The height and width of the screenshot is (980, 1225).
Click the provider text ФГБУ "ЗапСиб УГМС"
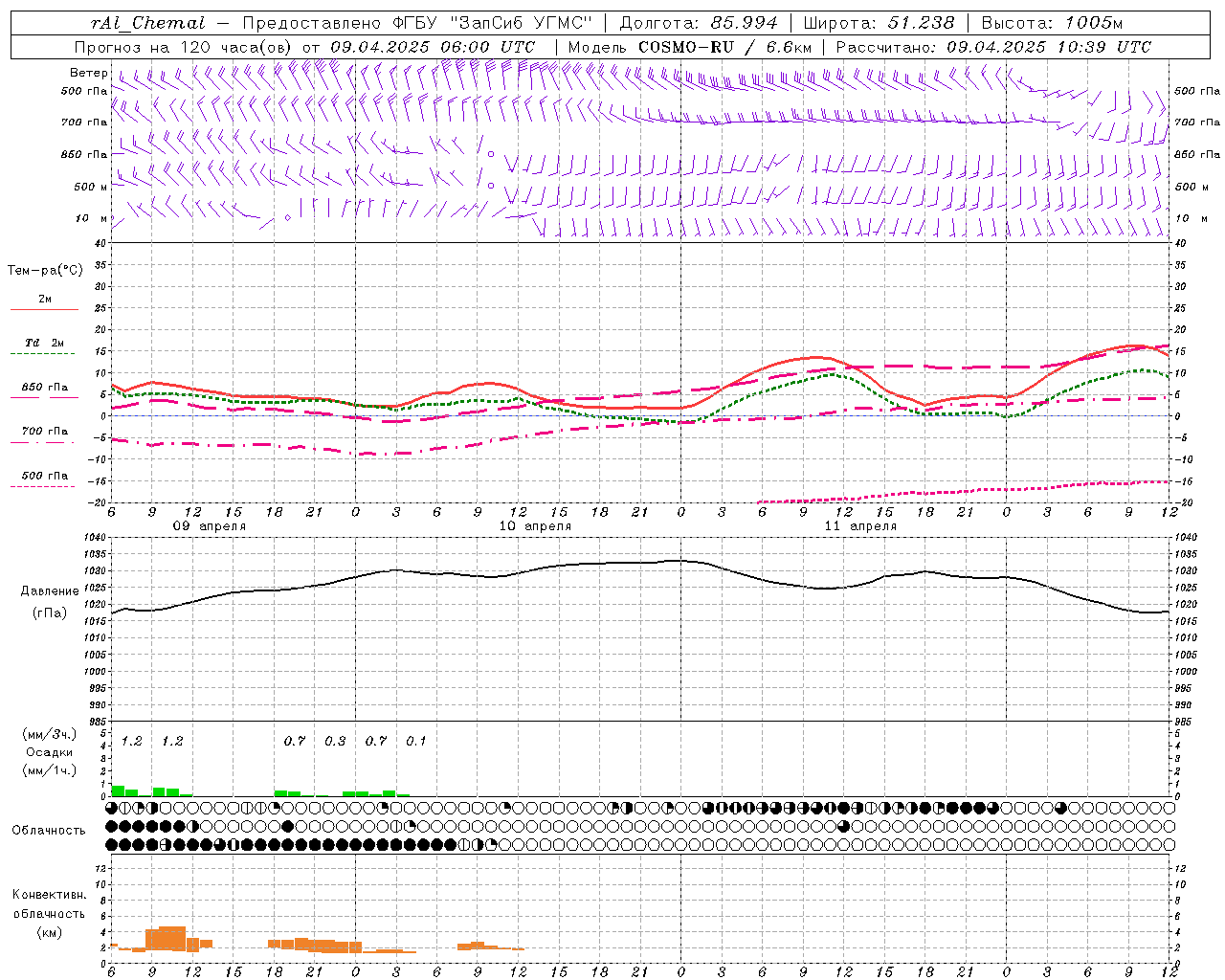[493, 24]
